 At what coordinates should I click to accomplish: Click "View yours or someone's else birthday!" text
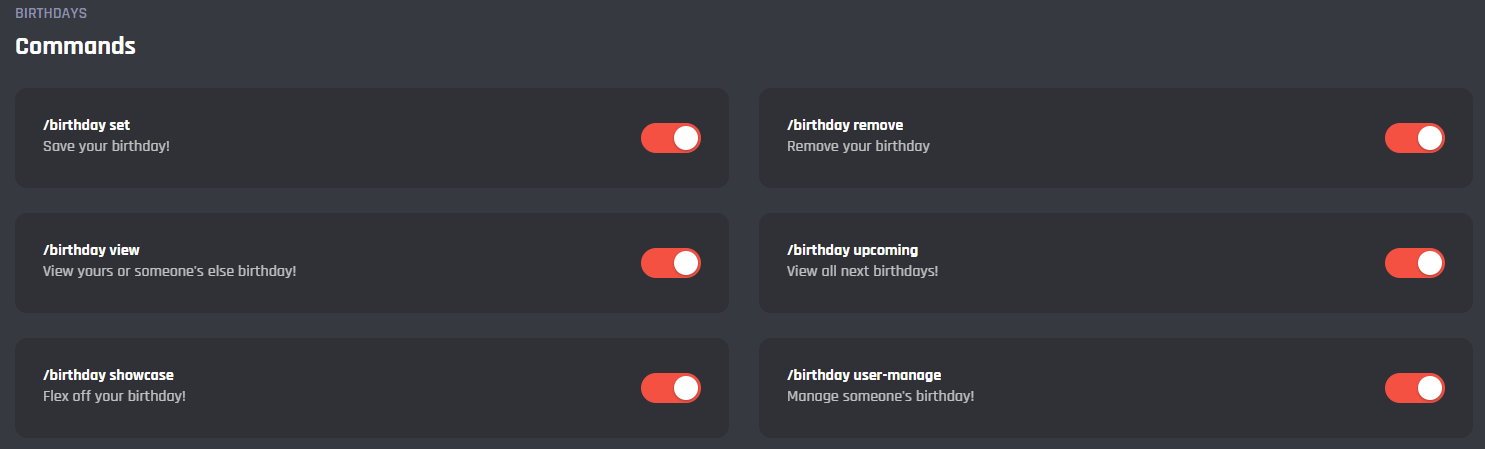(169, 271)
